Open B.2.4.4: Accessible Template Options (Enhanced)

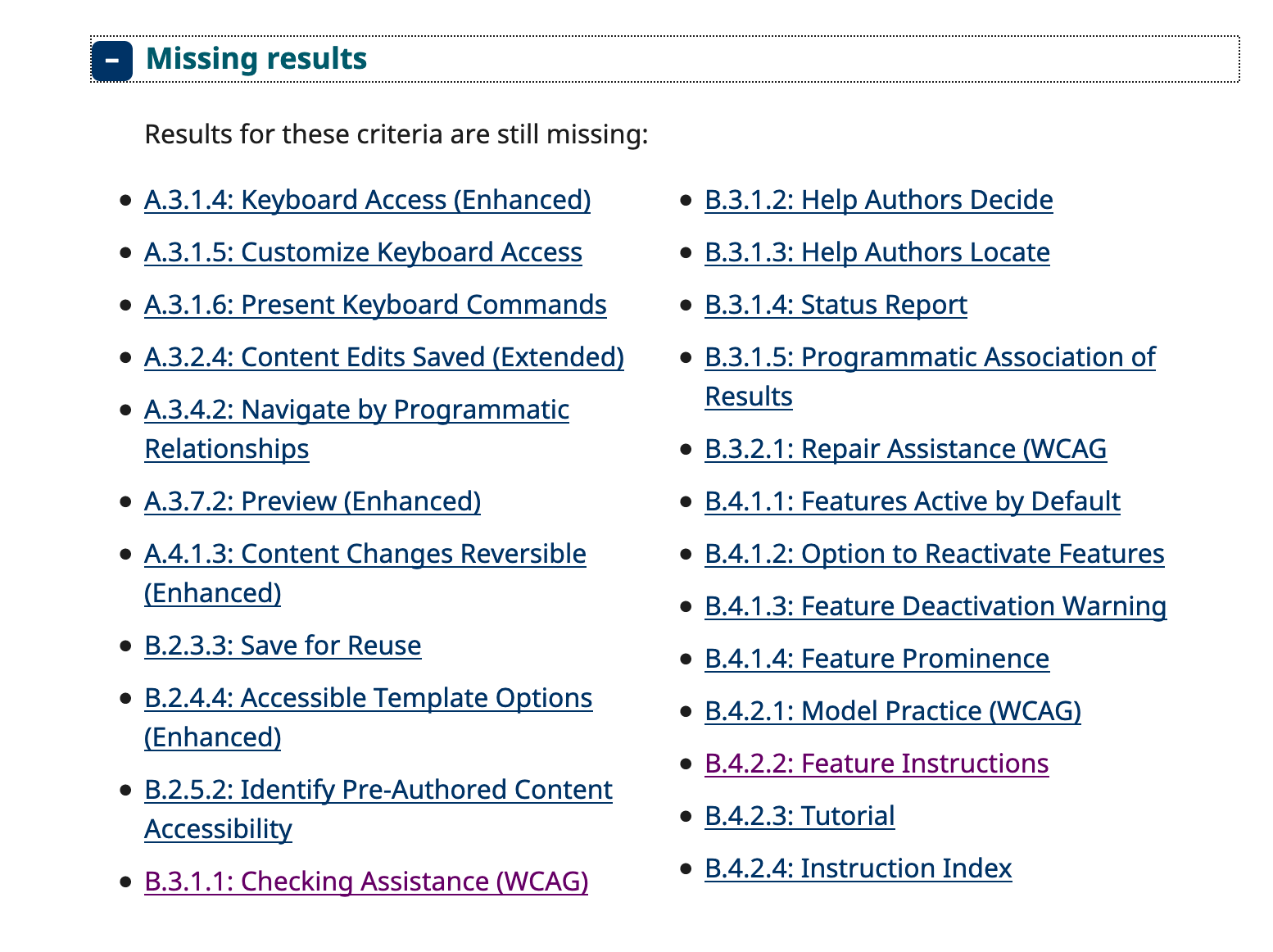[x=368, y=697]
